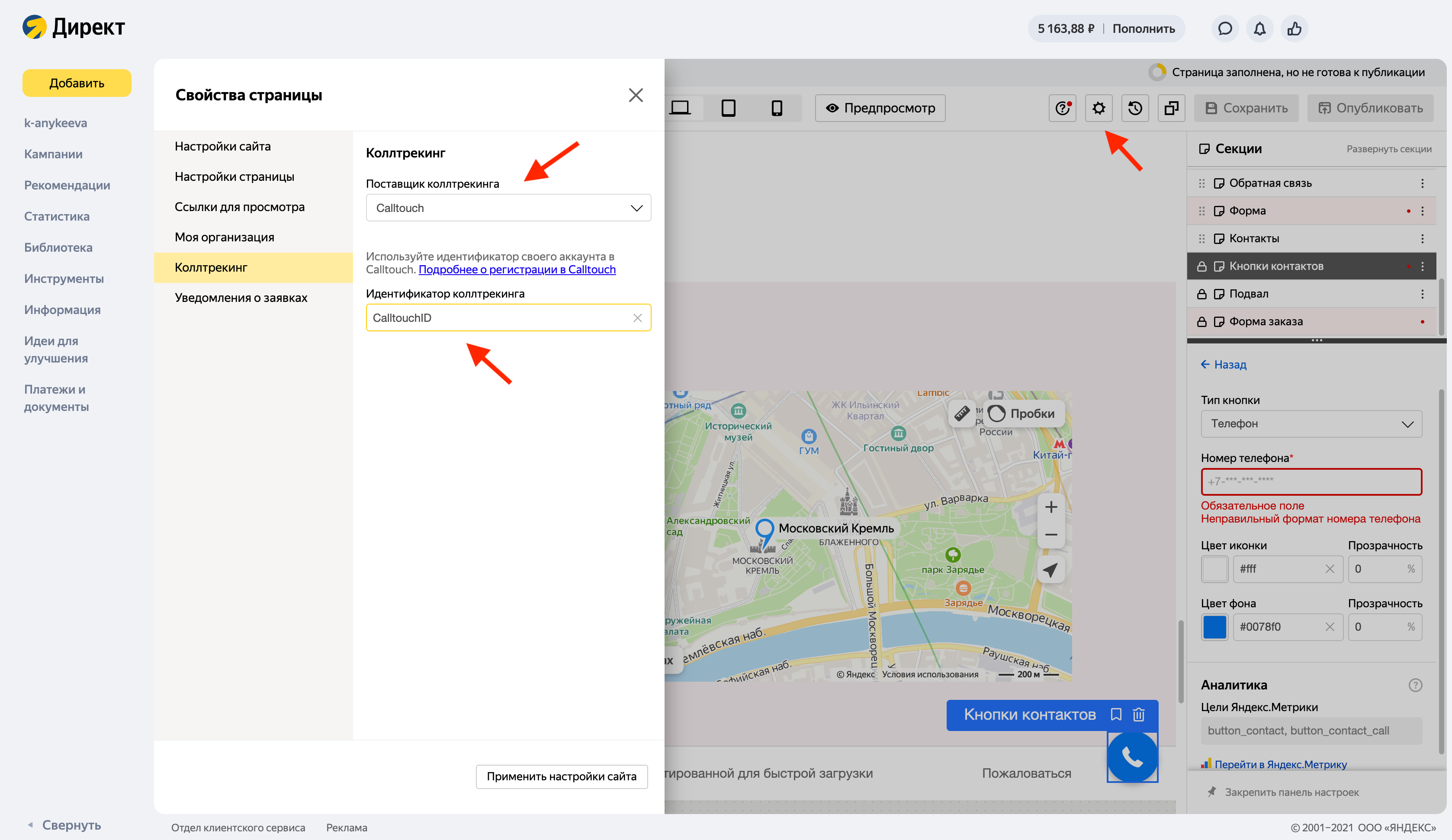Click the map geolocation arrow icon
The image size is (1452, 840).
click(x=1051, y=570)
